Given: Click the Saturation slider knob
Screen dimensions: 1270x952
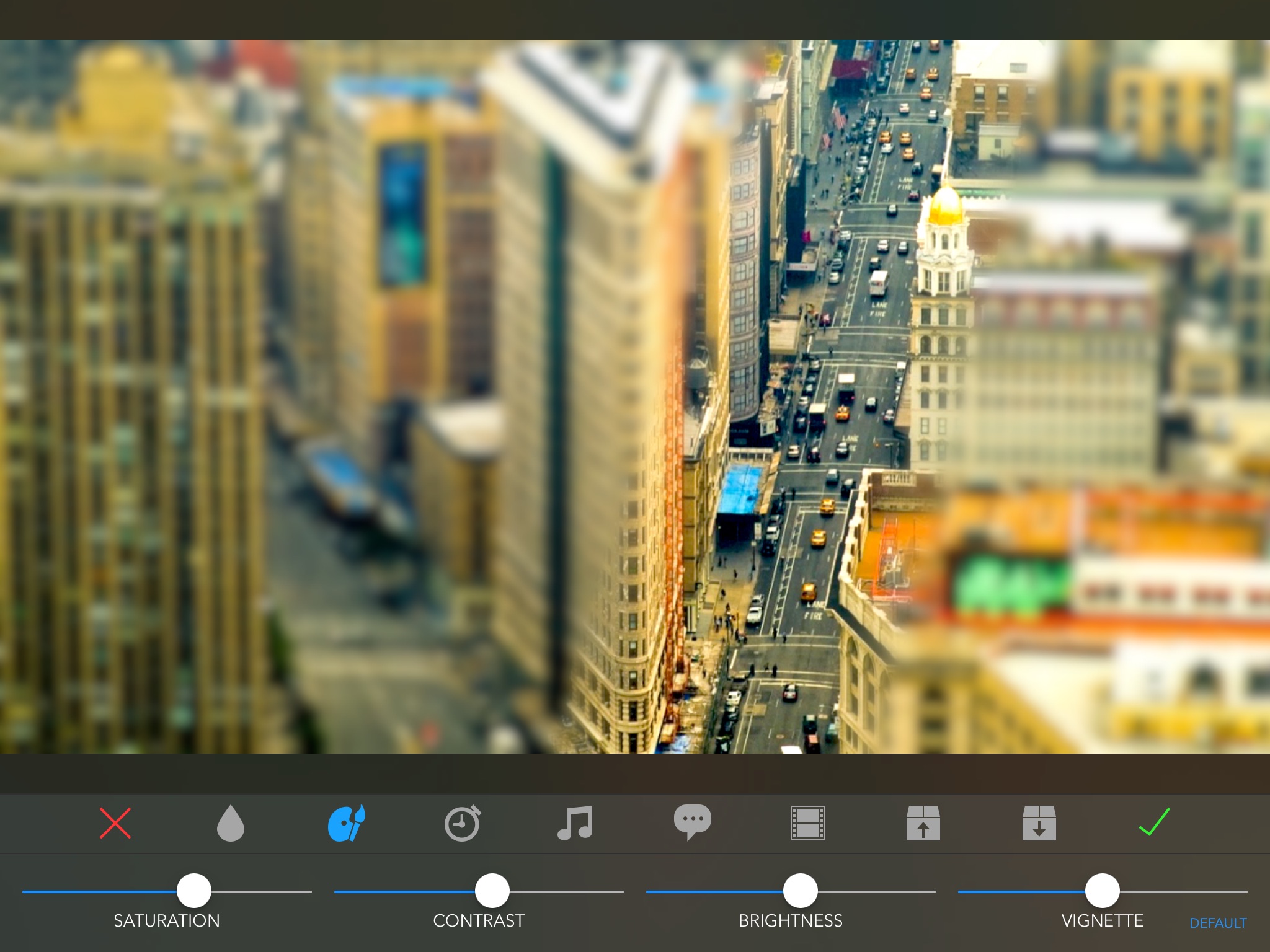Looking at the screenshot, I should click(194, 891).
